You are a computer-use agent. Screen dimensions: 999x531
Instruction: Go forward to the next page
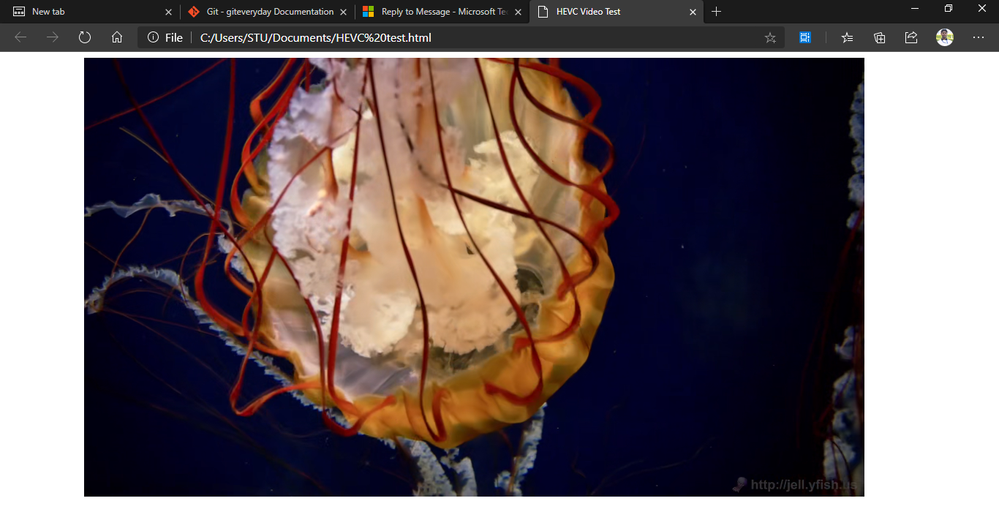[x=52, y=38]
